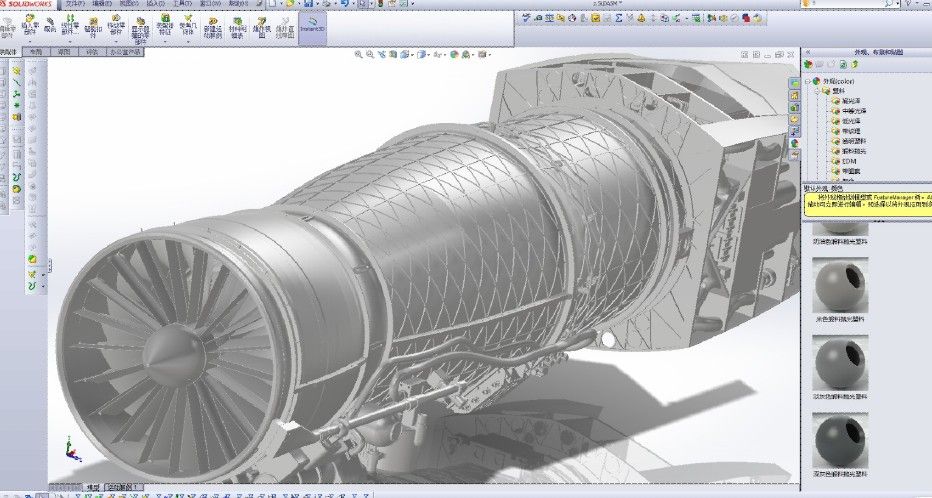Click yellow warning triangle toolbar icon

click(x=641, y=18)
